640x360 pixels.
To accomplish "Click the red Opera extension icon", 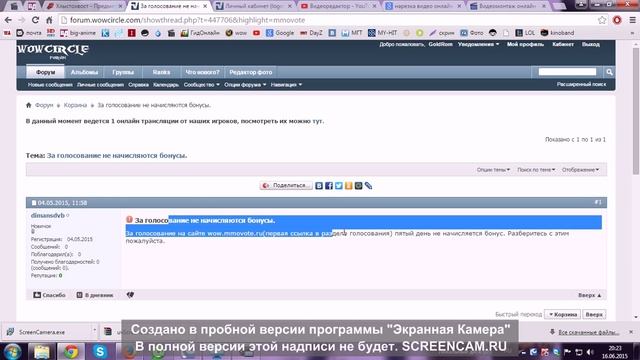I will (x=617, y=20).
